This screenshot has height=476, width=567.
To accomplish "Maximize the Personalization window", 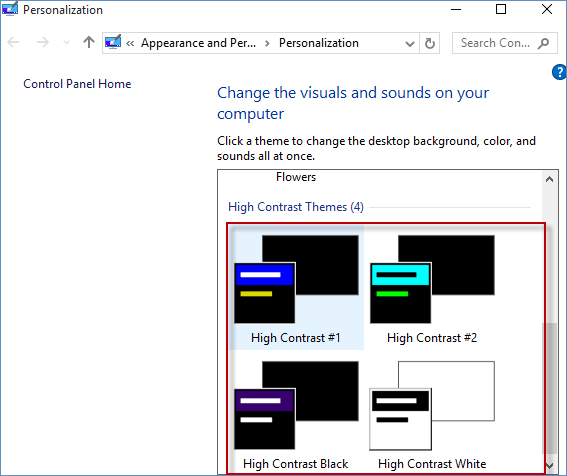I will tap(501, 9).
